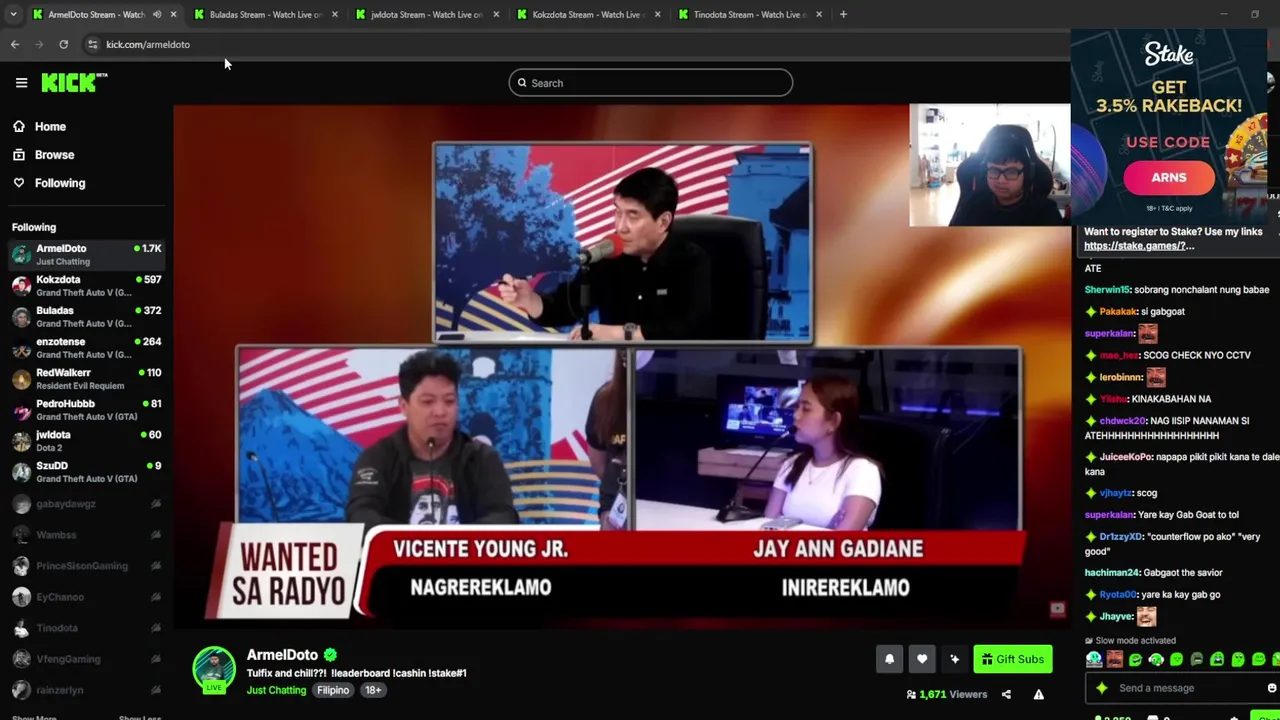Switch to Tinodota Stream browser tab

pos(750,15)
